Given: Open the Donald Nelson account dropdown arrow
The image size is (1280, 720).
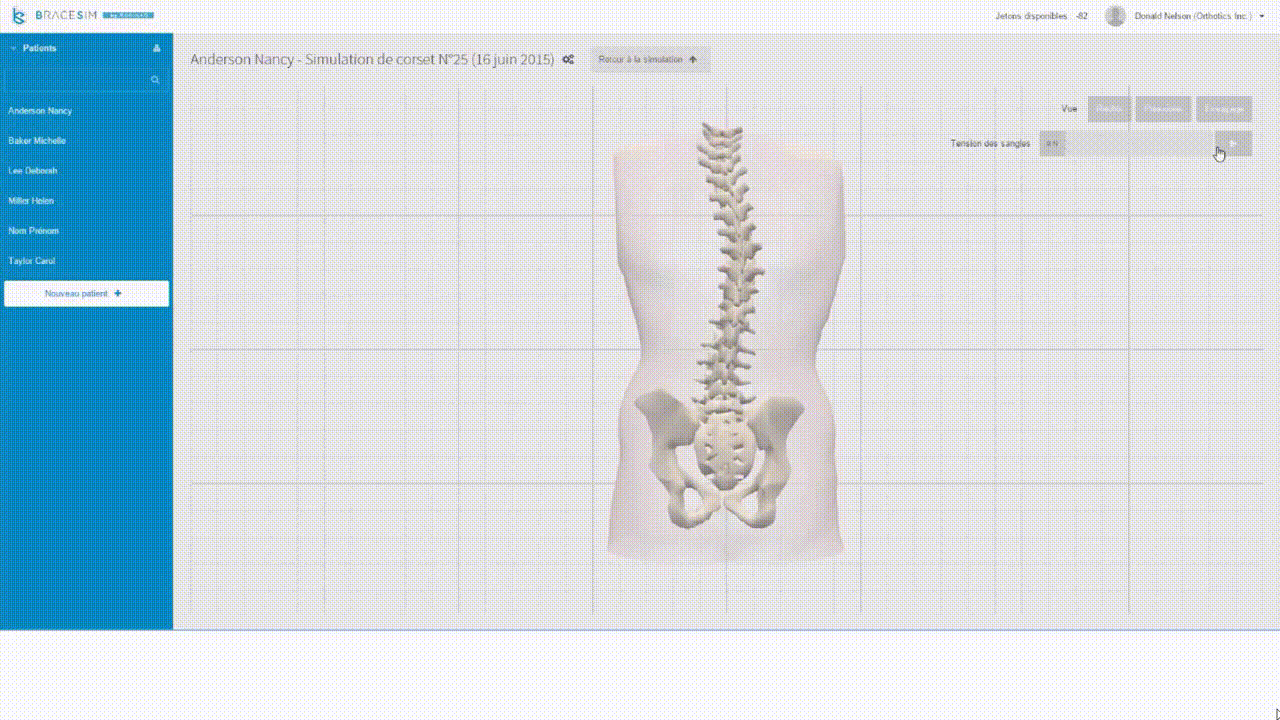Looking at the screenshot, I should pyautogui.click(x=1262, y=16).
